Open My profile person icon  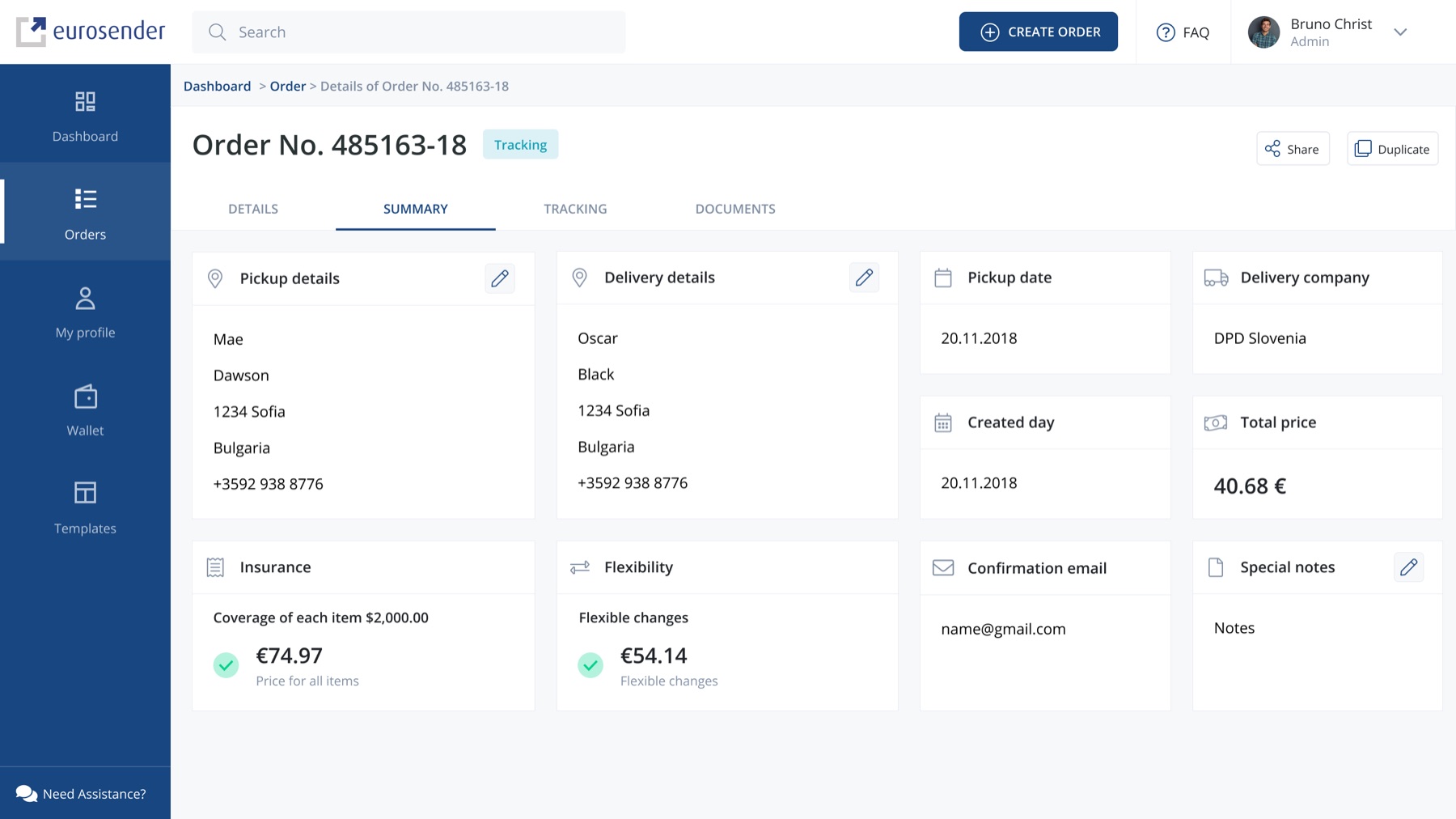(x=85, y=298)
